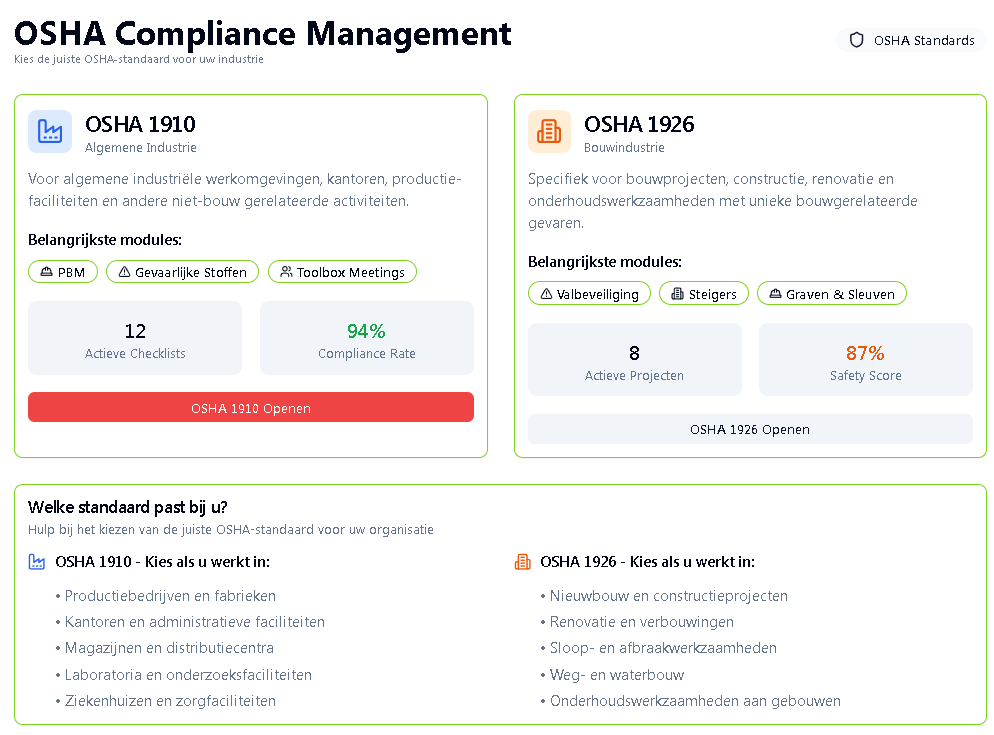Image resolution: width=994 pixels, height=735 pixels.
Task: Click building icon beside 'OSHA 1926 - Kies als u werkt in'
Action: (x=522, y=562)
